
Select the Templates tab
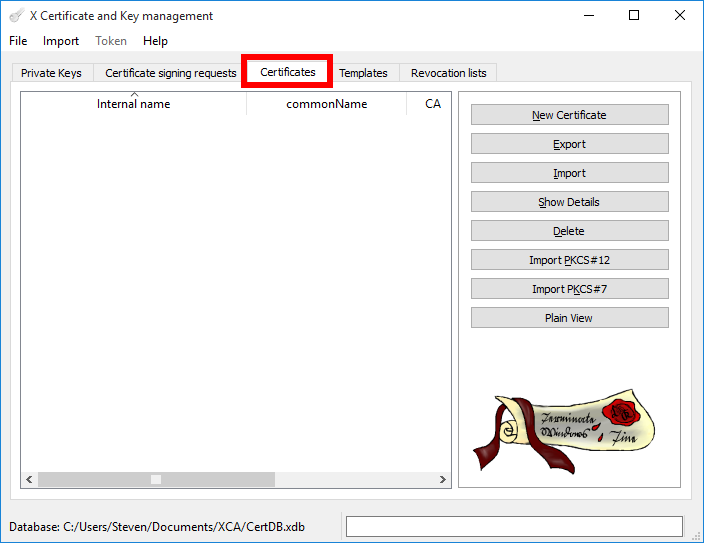point(363,73)
